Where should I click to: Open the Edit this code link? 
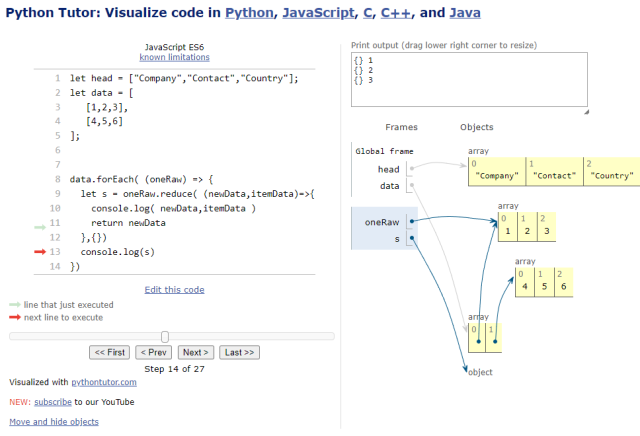click(x=174, y=290)
